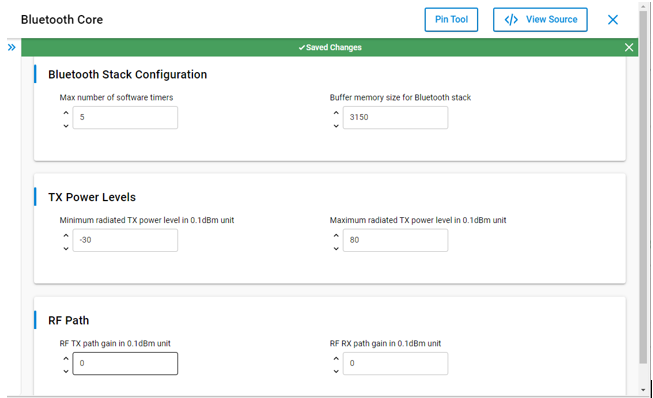Click 'RF RX path gain in 0.1dBm unit' label
653x398 pixels.
385,343
